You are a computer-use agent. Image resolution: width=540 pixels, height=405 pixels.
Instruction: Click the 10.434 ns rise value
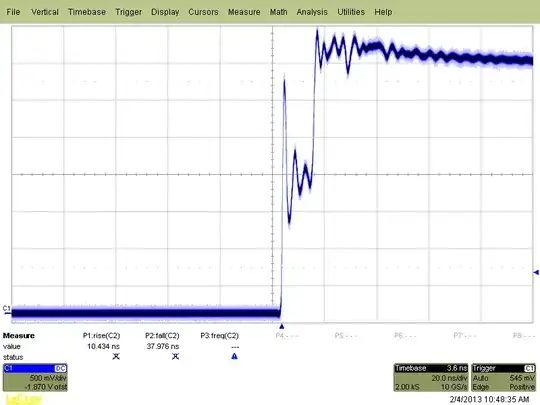point(103,346)
